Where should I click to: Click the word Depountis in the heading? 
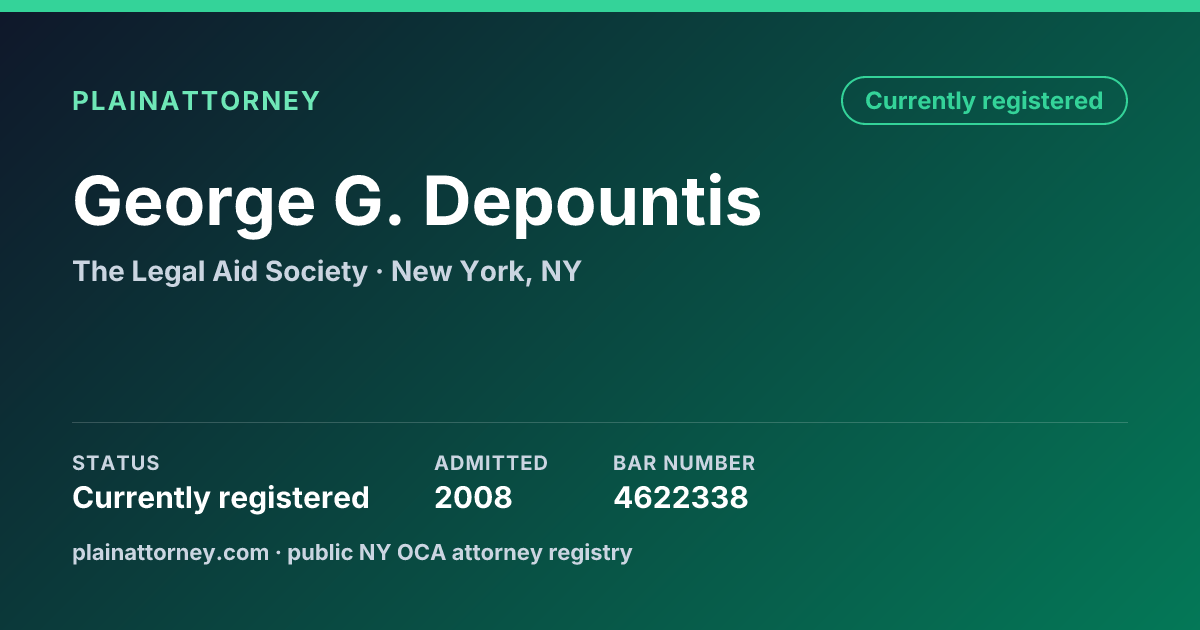coord(592,204)
